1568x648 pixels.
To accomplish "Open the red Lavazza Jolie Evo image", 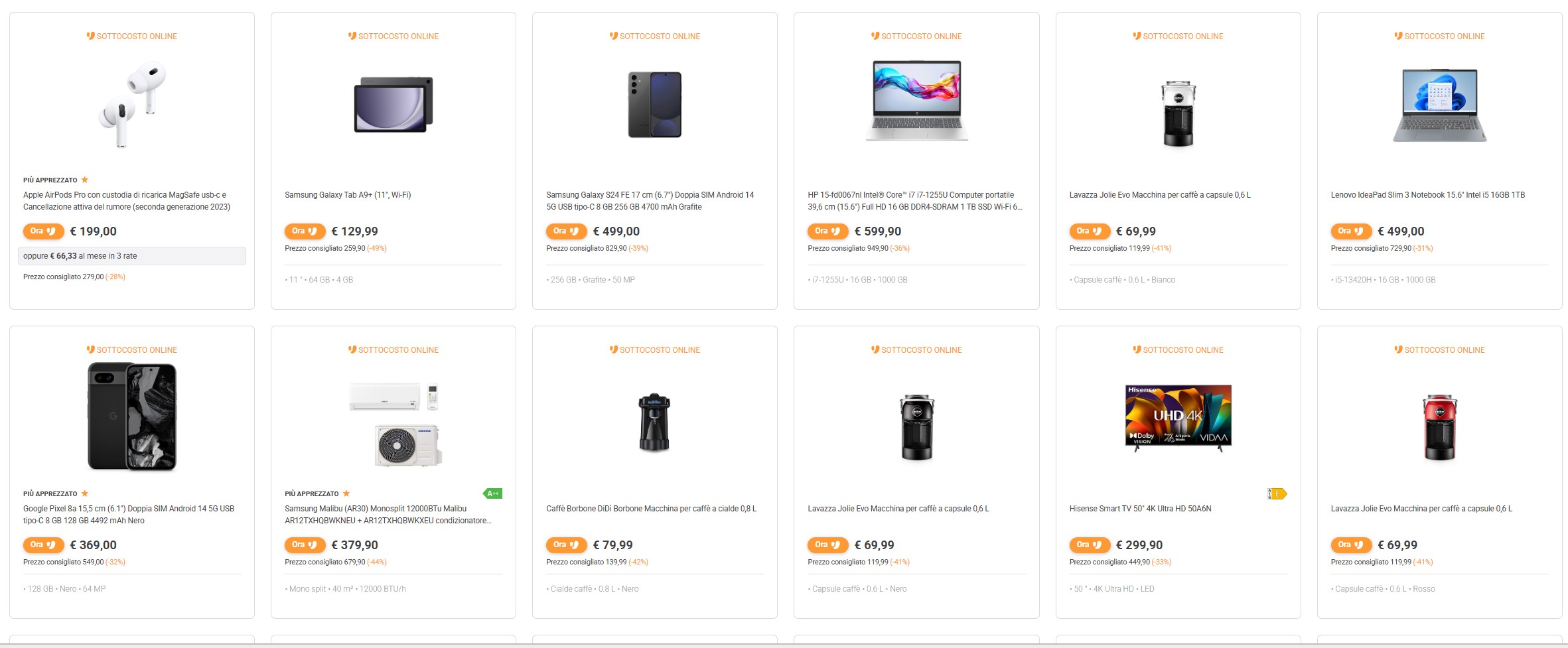I will (1439, 428).
